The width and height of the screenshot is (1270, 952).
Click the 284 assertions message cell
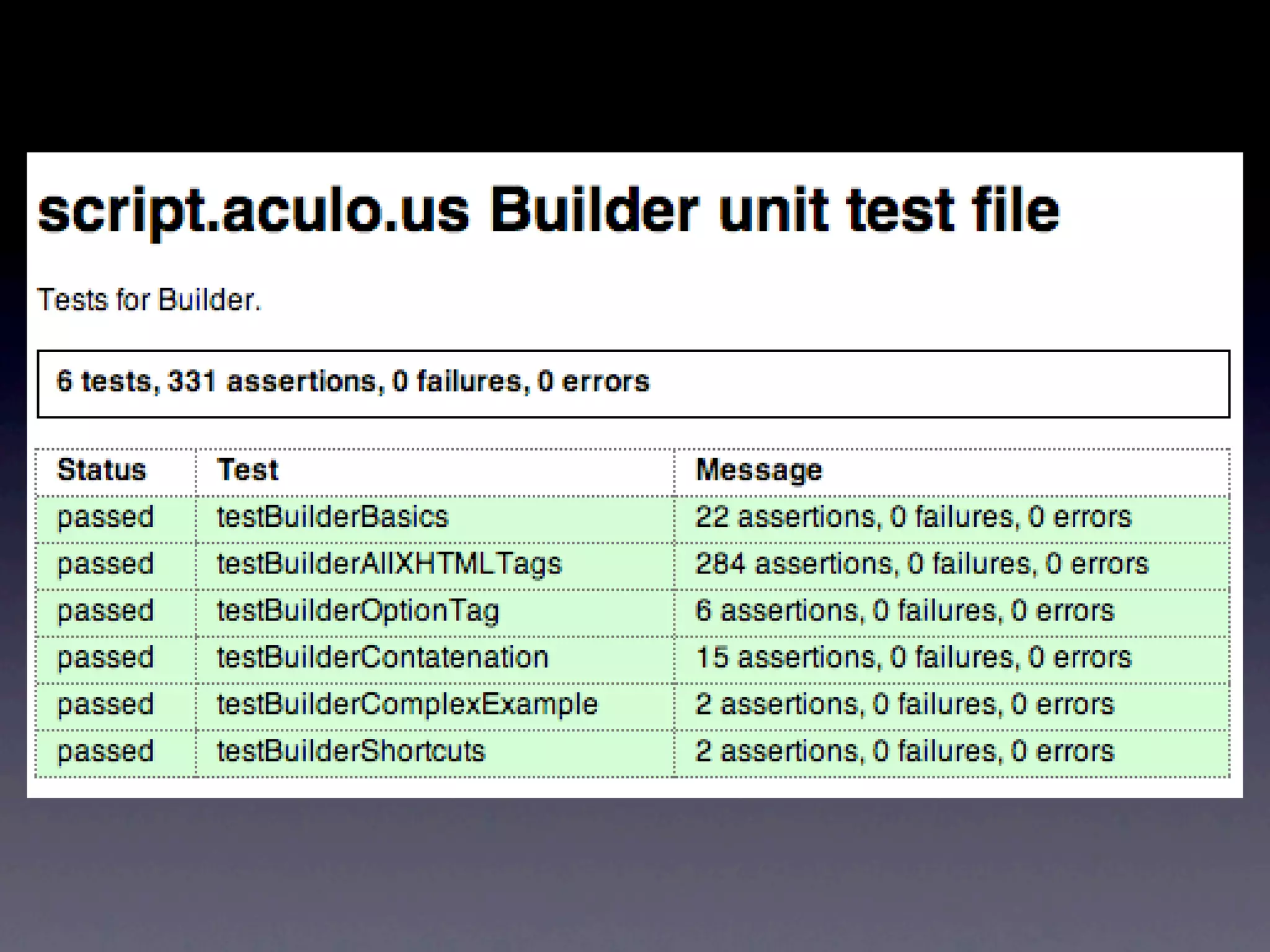click(x=922, y=564)
